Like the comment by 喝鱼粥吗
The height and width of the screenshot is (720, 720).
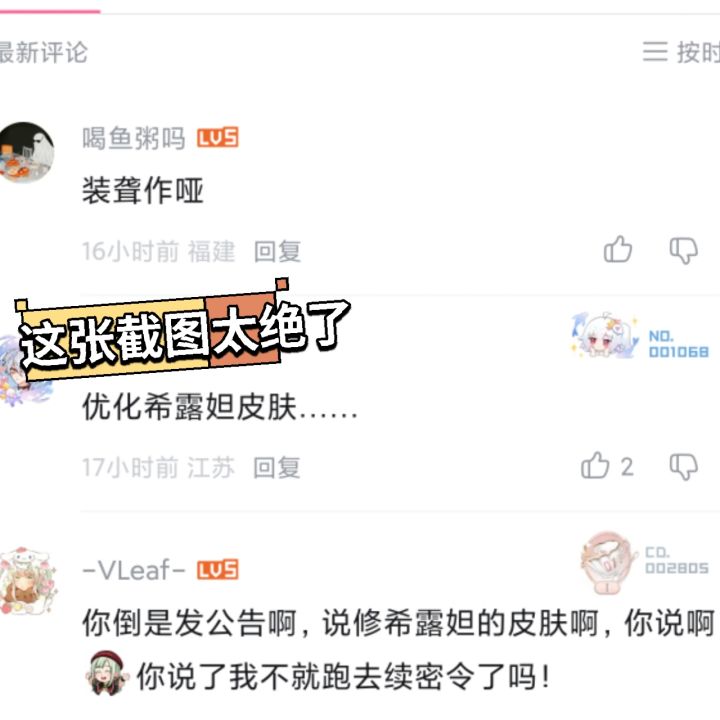(x=618, y=249)
